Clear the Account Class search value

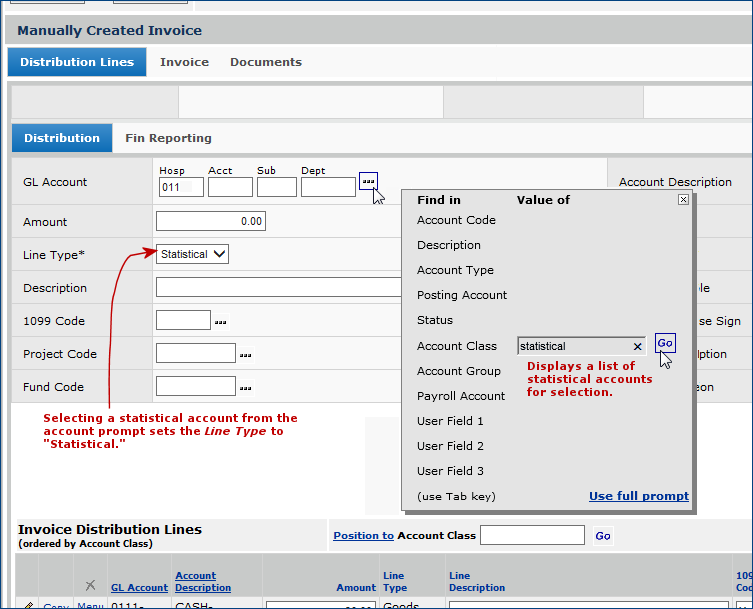[x=637, y=347]
